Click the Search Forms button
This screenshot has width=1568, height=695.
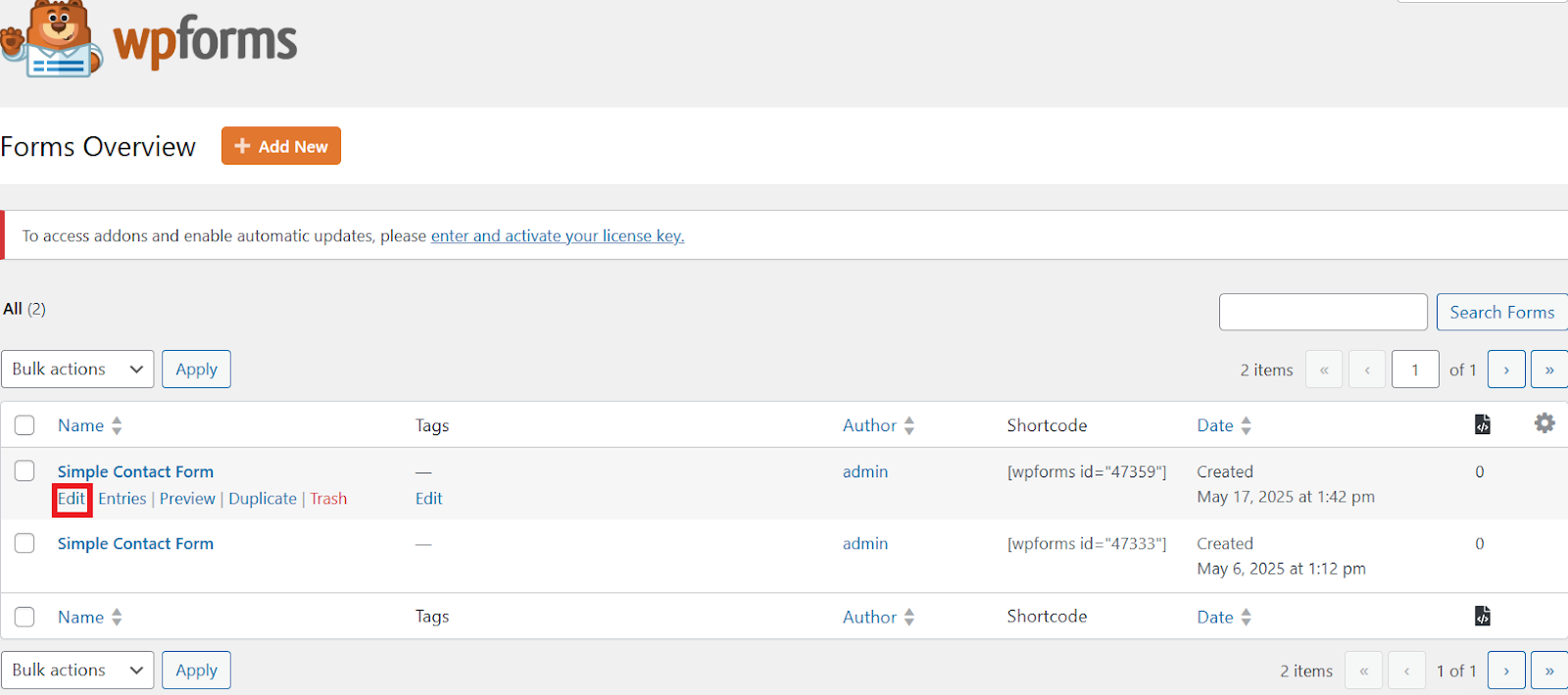pos(1502,313)
